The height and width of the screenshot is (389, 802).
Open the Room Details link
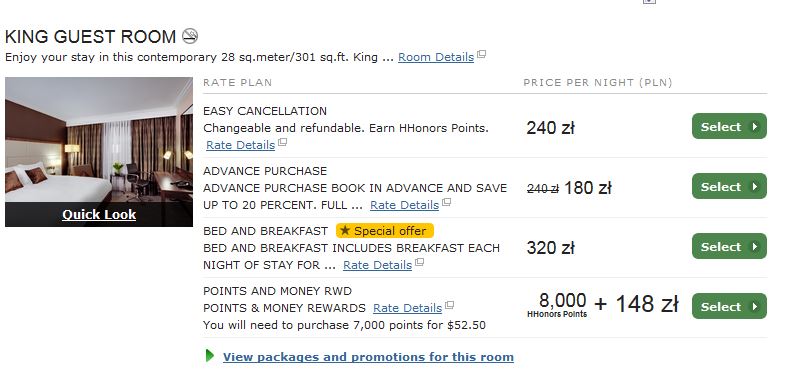click(436, 57)
